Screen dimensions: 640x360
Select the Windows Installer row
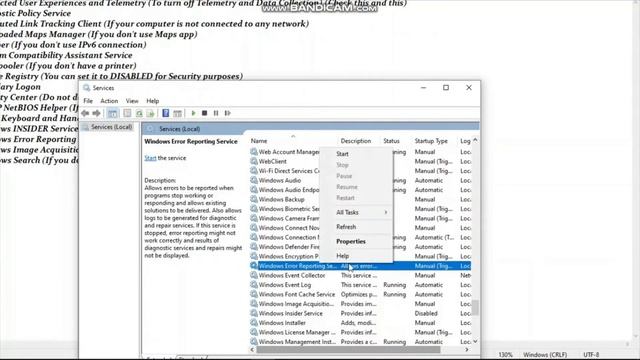(x=360, y=322)
